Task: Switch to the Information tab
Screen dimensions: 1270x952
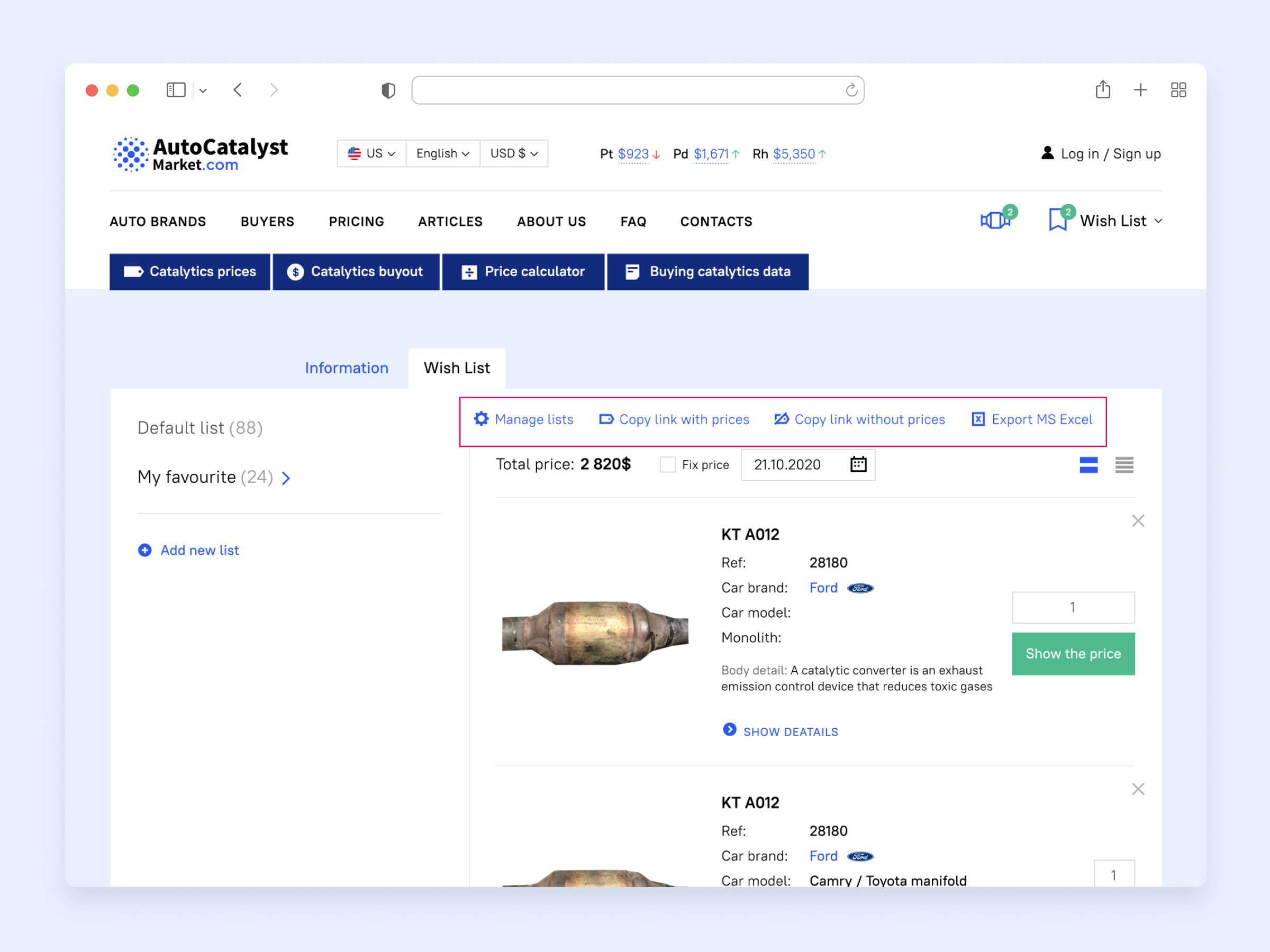Action: click(x=346, y=368)
